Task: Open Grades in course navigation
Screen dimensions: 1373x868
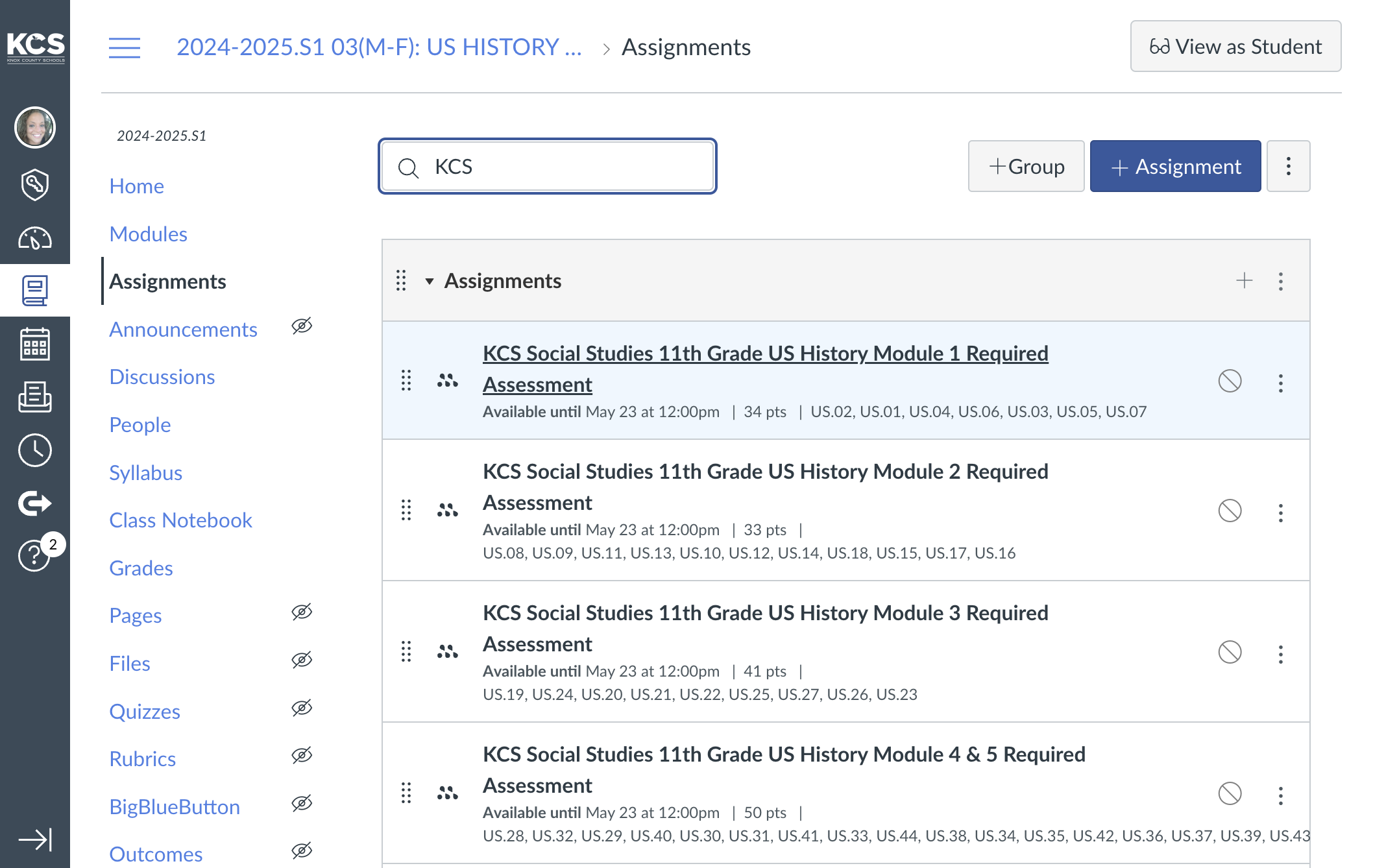Action: [x=141, y=568]
